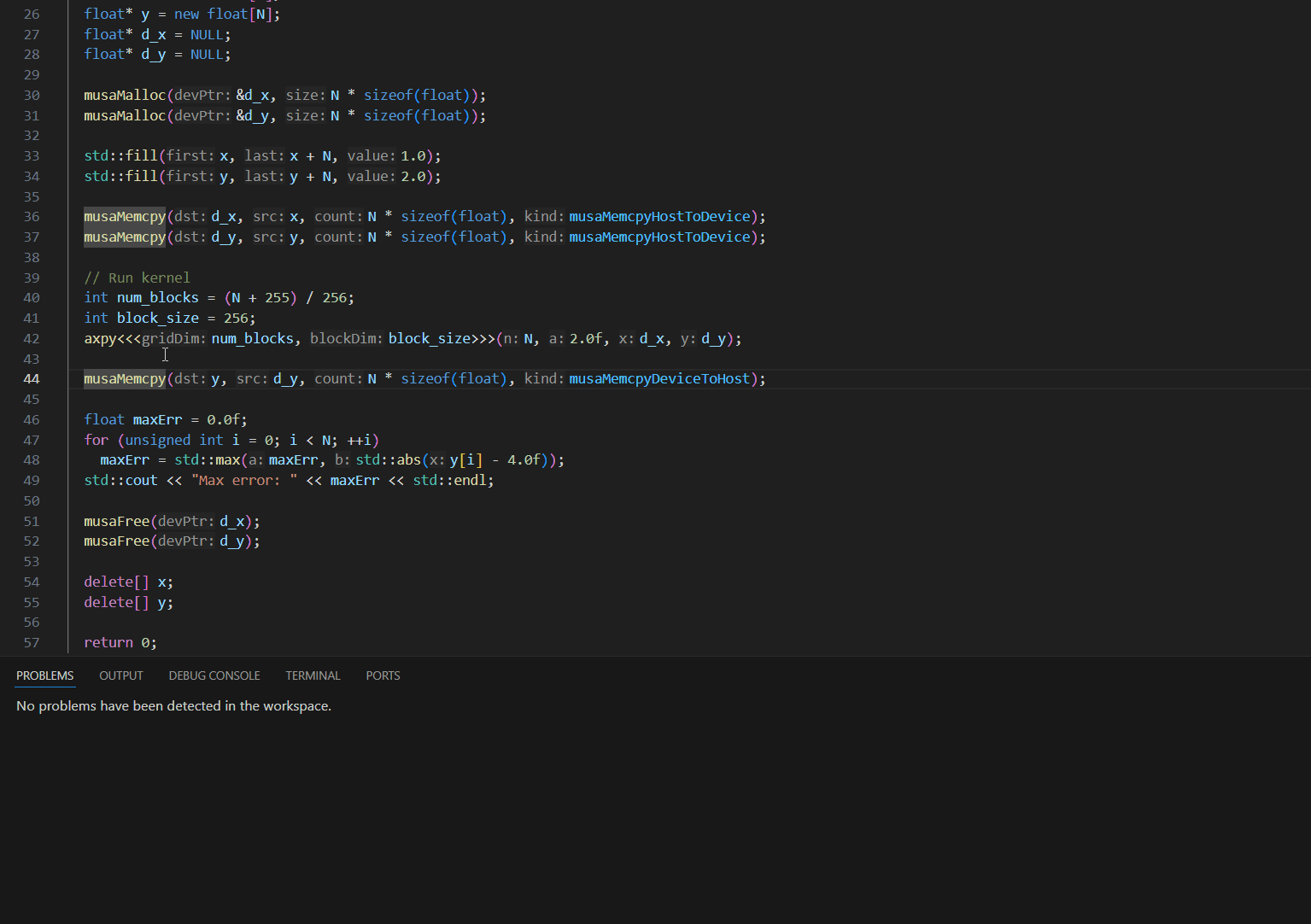Click 'block_size' variable declaration on line 41
This screenshot has height=924, width=1311.
(x=158, y=319)
